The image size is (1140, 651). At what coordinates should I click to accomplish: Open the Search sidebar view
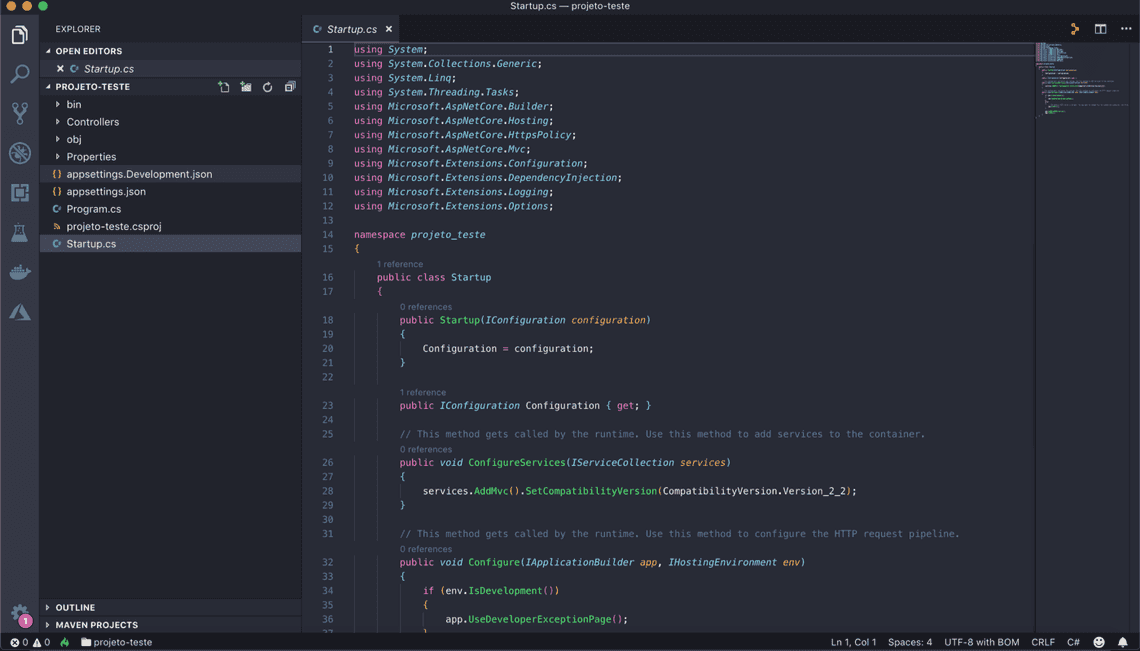18,73
